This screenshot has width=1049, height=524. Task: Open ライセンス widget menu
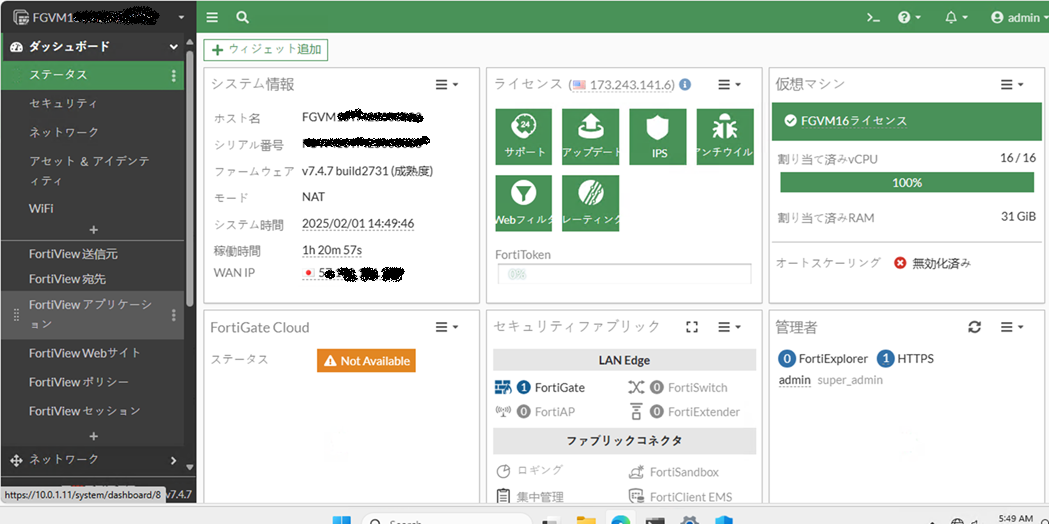click(729, 84)
